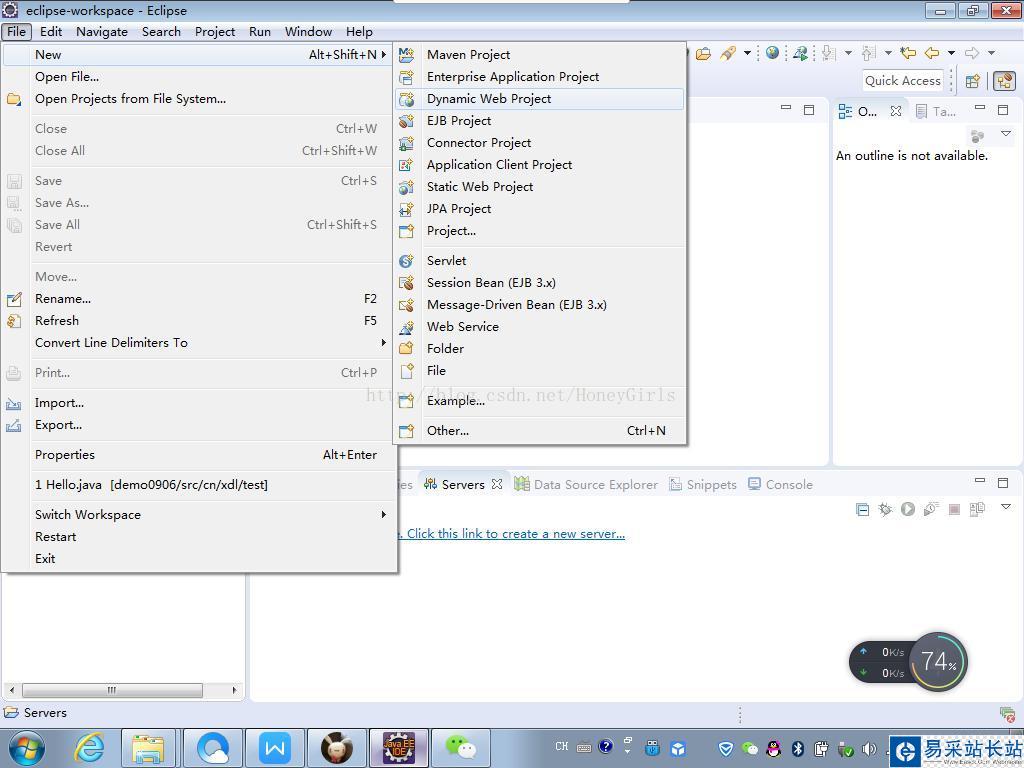Image resolution: width=1024 pixels, height=768 pixels.
Task: Click the outline sort icon in Outline view
Action: [x=978, y=136]
